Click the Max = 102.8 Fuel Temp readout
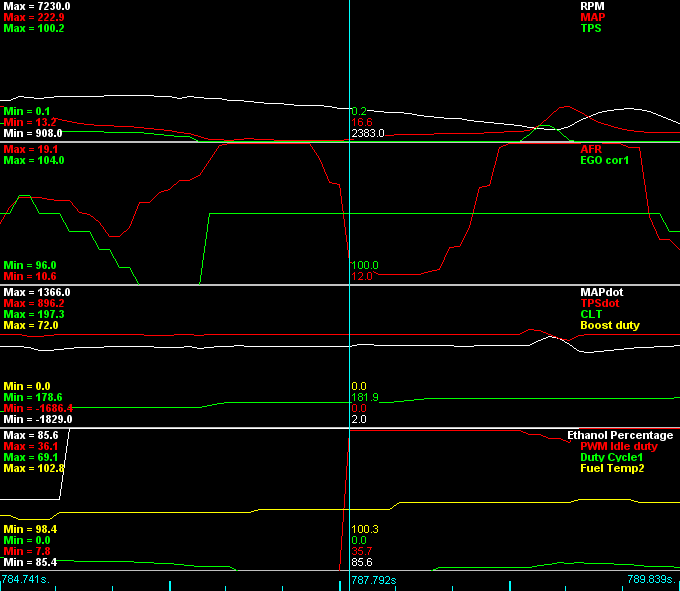680x591 pixels. point(34,468)
